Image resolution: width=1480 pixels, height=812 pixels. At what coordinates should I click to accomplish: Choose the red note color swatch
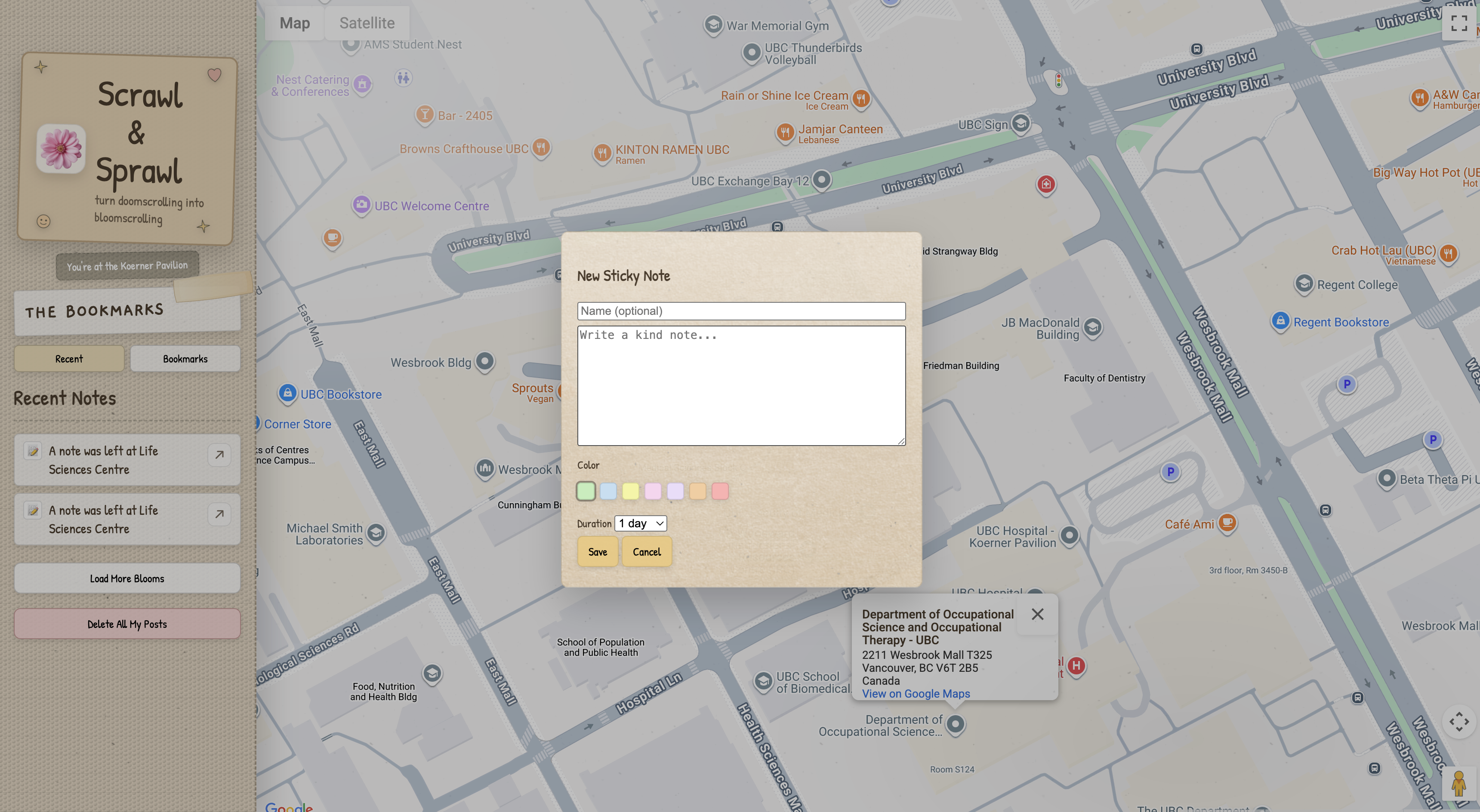[x=720, y=491]
